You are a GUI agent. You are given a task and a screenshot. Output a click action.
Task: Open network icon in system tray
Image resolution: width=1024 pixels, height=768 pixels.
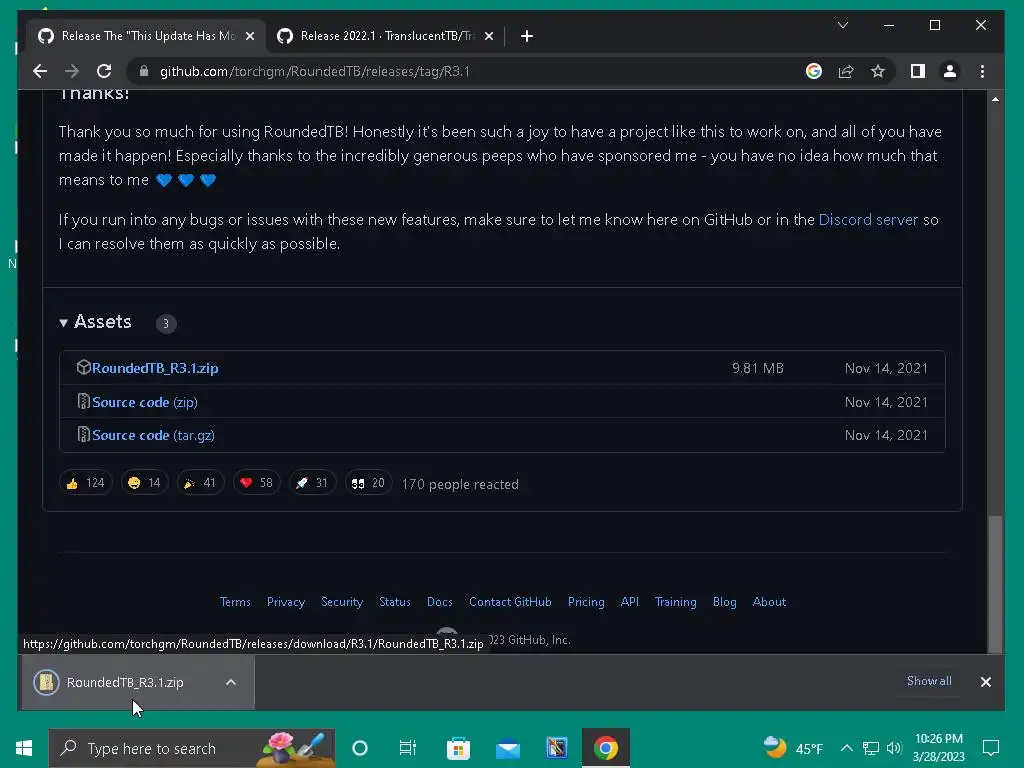(871, 748)
